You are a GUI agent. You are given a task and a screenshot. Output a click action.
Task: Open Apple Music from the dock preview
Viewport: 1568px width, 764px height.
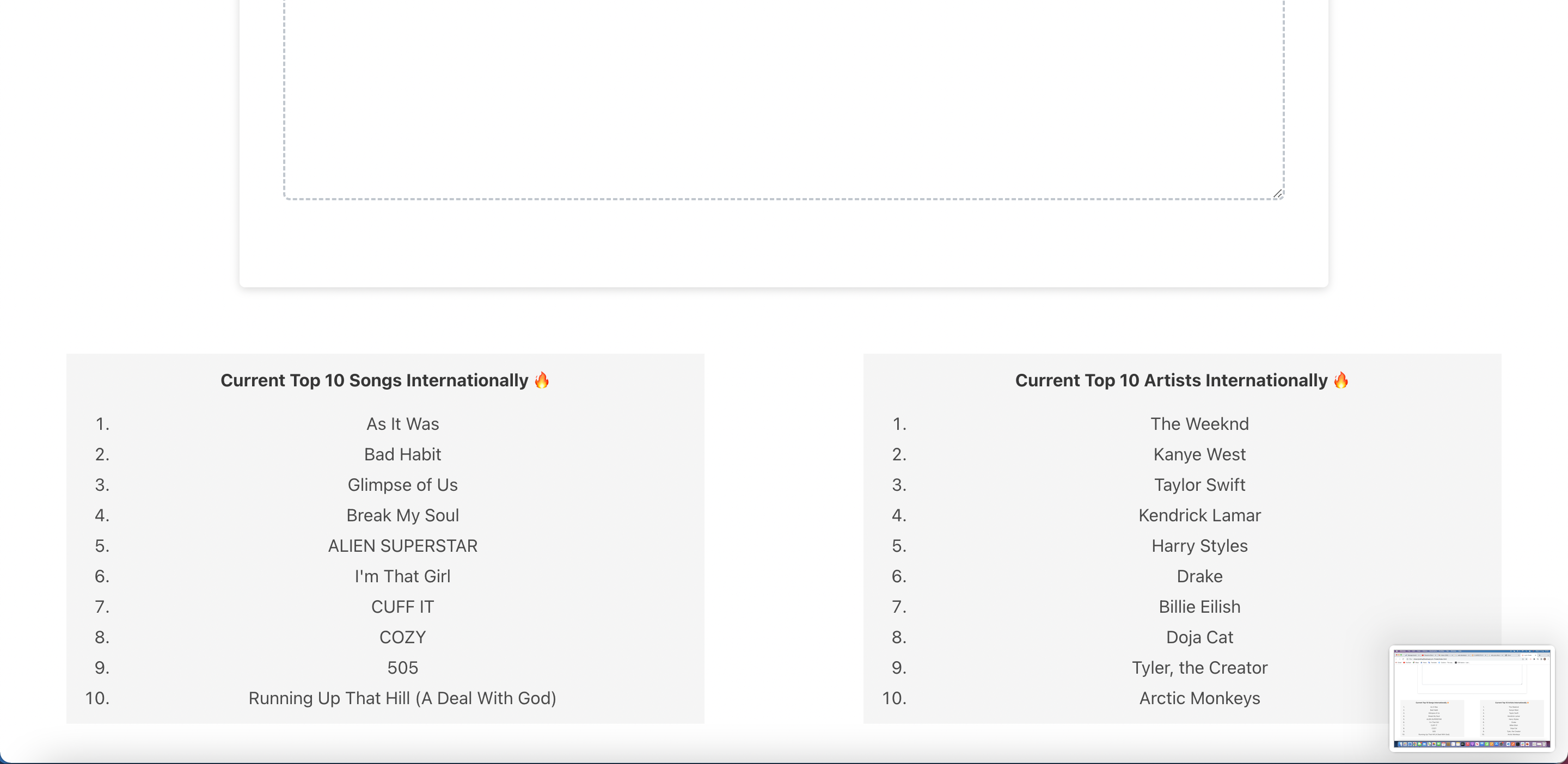pyautogui.click(x=1468, y=744)
